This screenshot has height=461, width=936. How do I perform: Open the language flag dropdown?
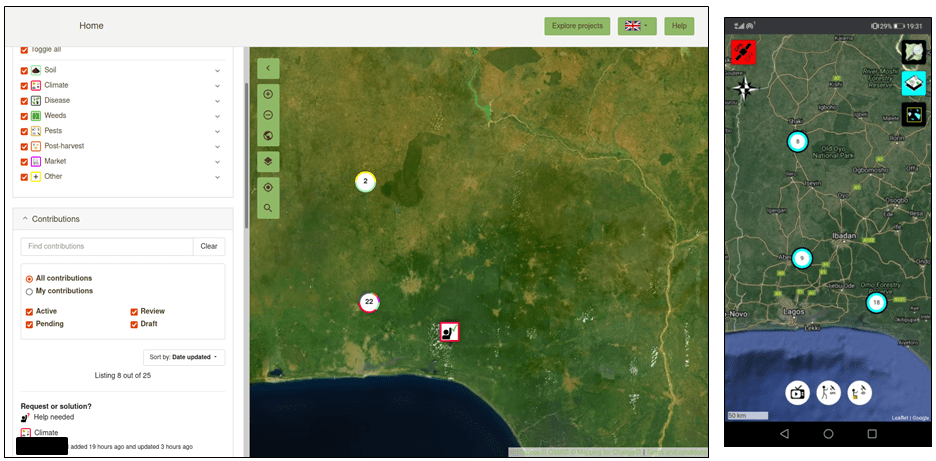[x=636, y=26]
